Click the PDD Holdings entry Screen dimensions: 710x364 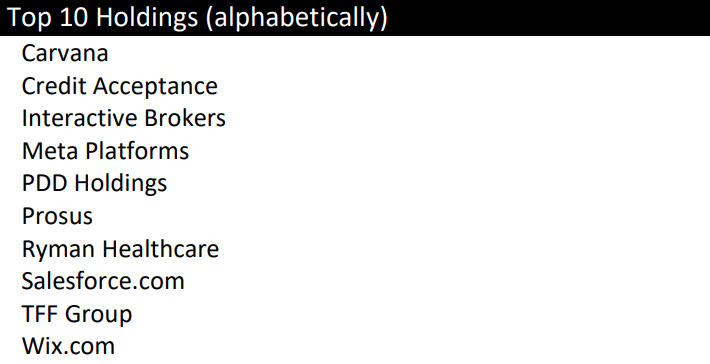94,184
